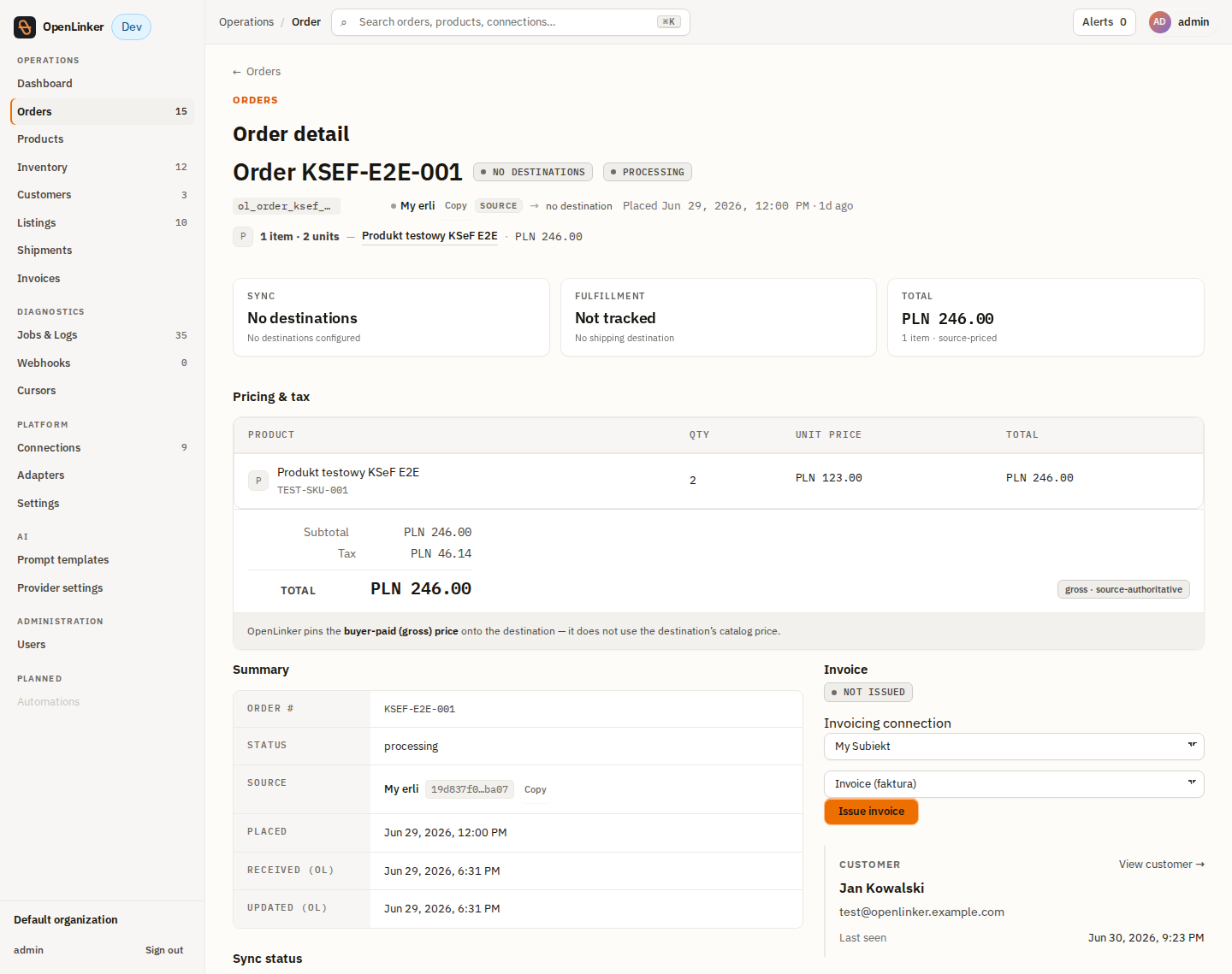Go to Shipments

(102, 251)
